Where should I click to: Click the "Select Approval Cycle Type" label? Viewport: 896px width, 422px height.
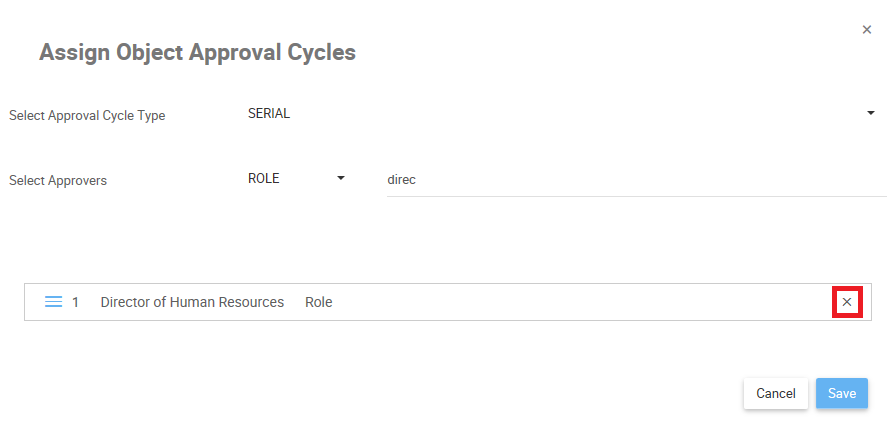tap(87, 115)
